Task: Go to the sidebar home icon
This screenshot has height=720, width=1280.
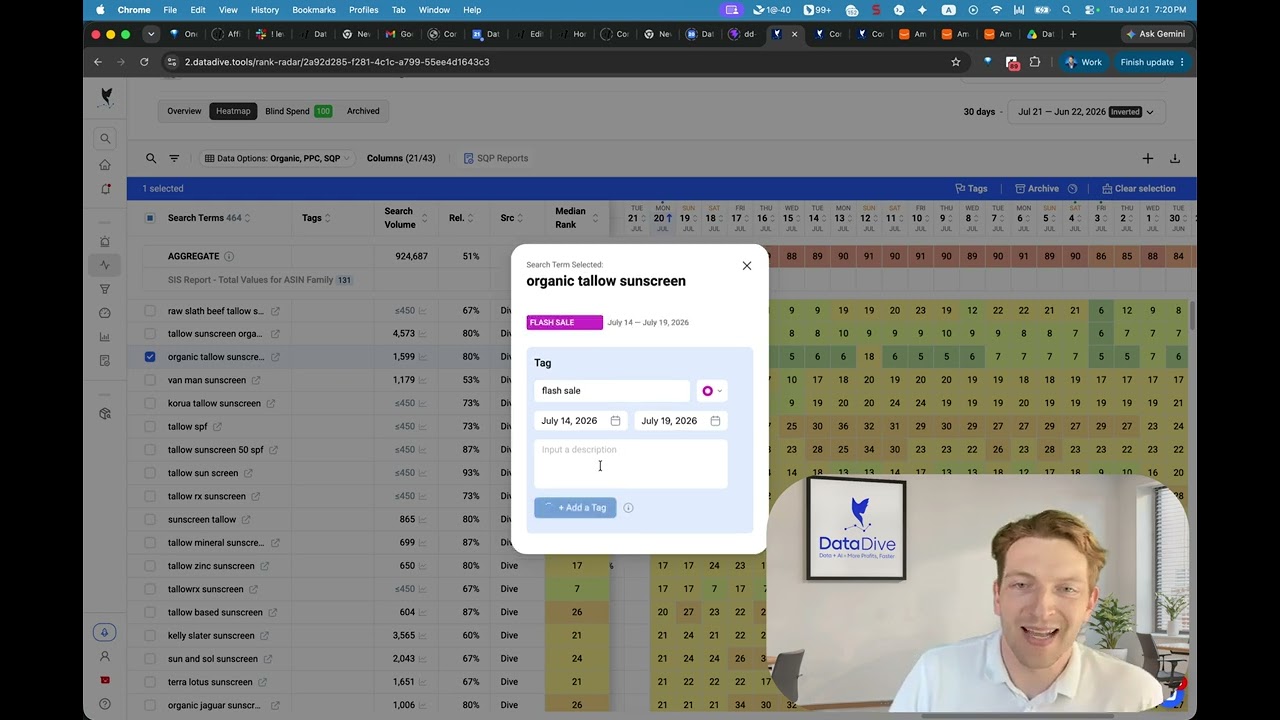Action: pyautogui.click(x=105, y=165)
